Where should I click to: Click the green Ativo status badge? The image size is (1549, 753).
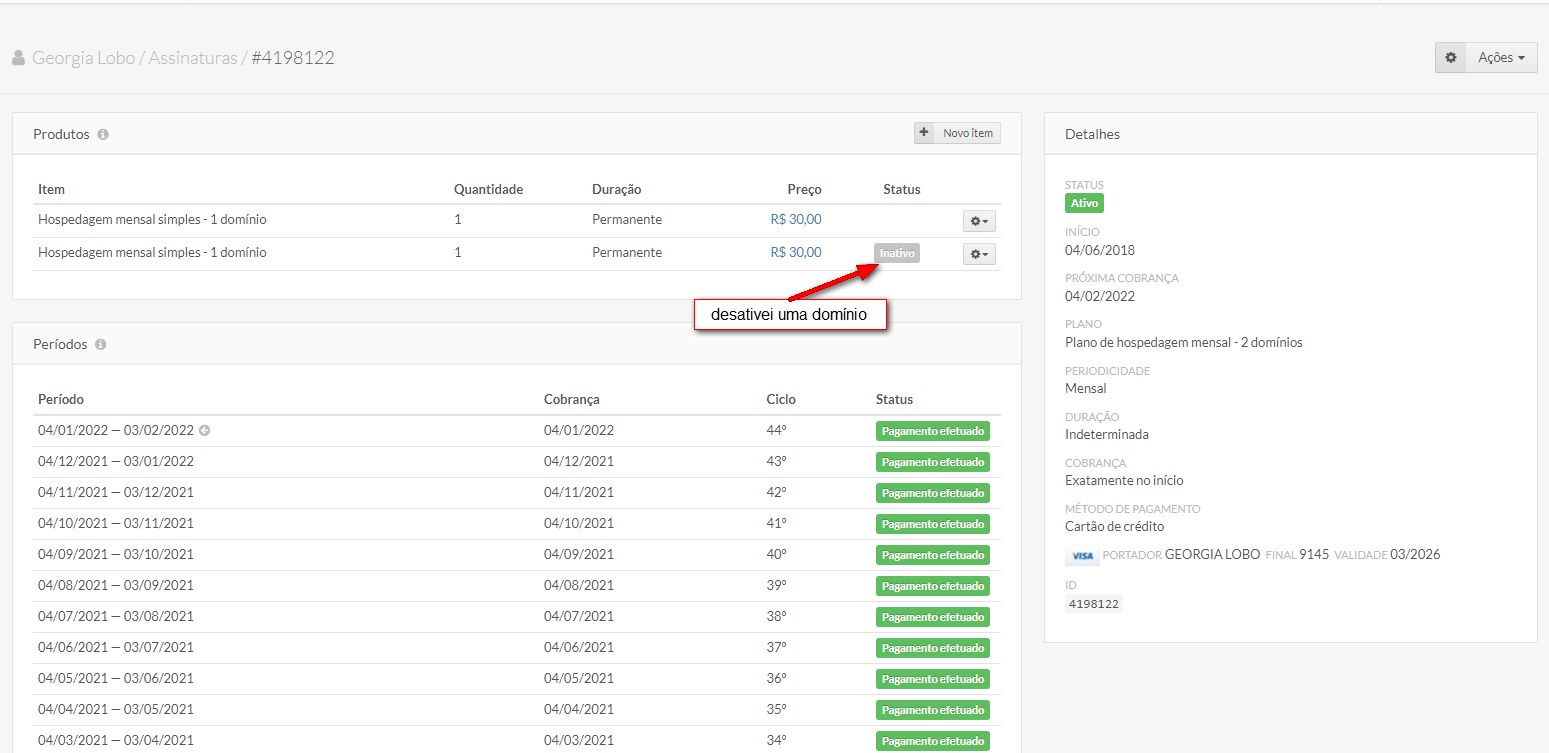1084,203
